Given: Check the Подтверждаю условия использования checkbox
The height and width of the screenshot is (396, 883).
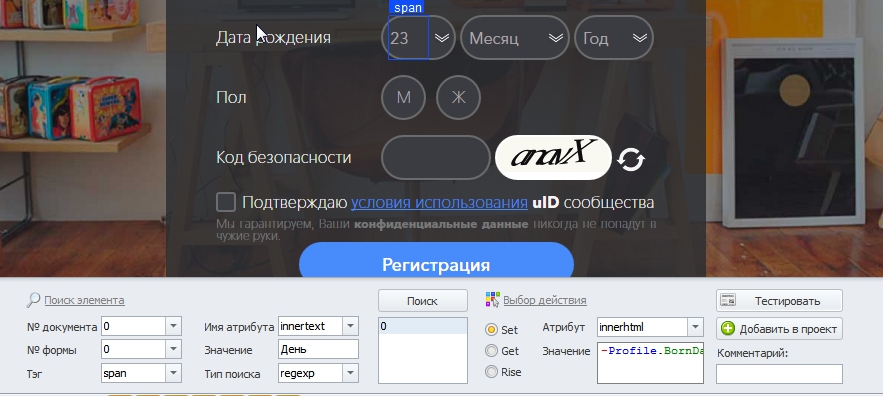Looking at the screenshot, I should click(226, 202).
